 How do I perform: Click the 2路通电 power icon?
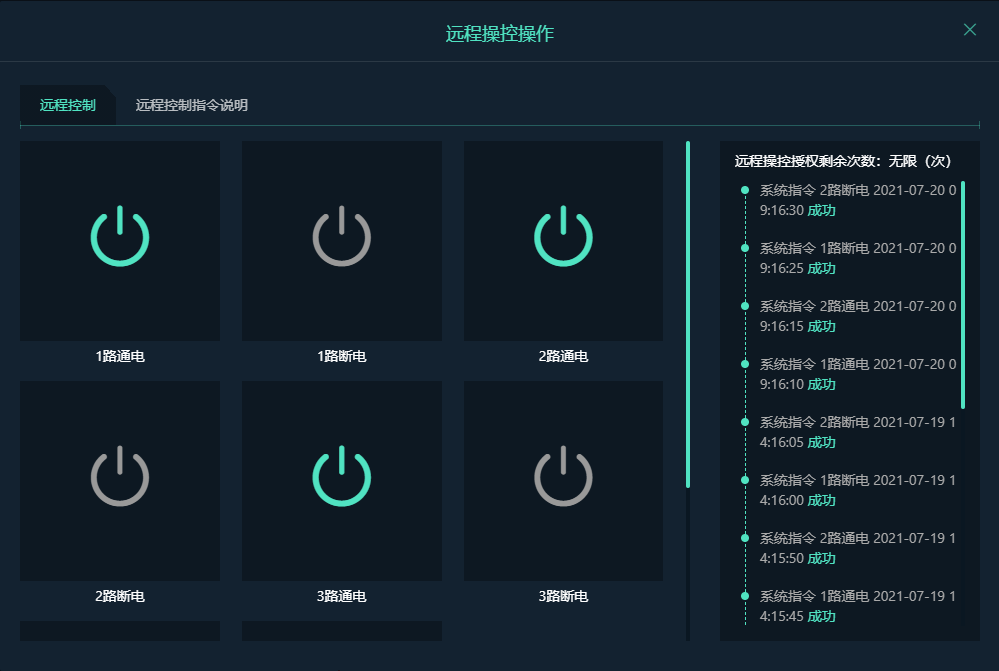(x=562, y=238)
